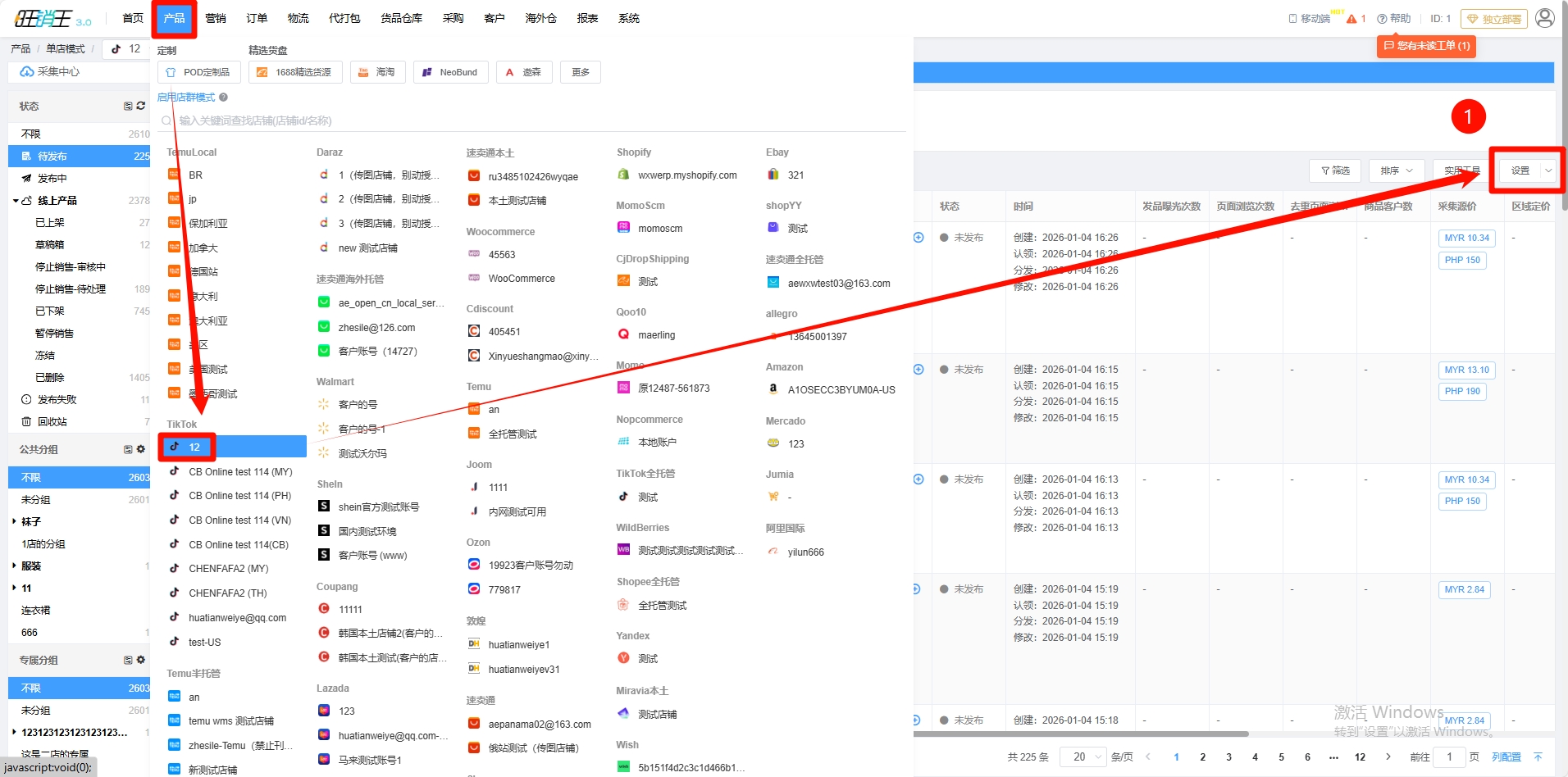Viewport: 1568px width, 777px height.
Task: Click the help question mark next to 启用店群模式
Action: (223, 98)
